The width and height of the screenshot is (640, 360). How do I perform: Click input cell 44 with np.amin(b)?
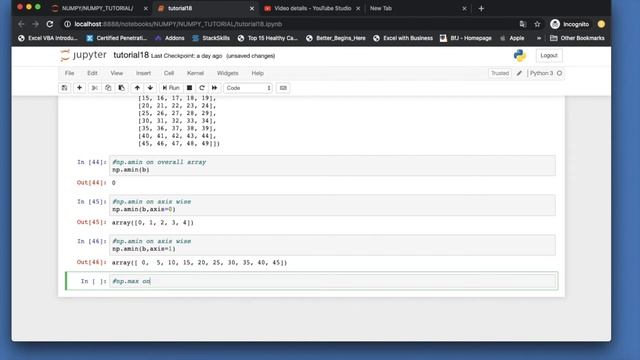tap(332, 166)
